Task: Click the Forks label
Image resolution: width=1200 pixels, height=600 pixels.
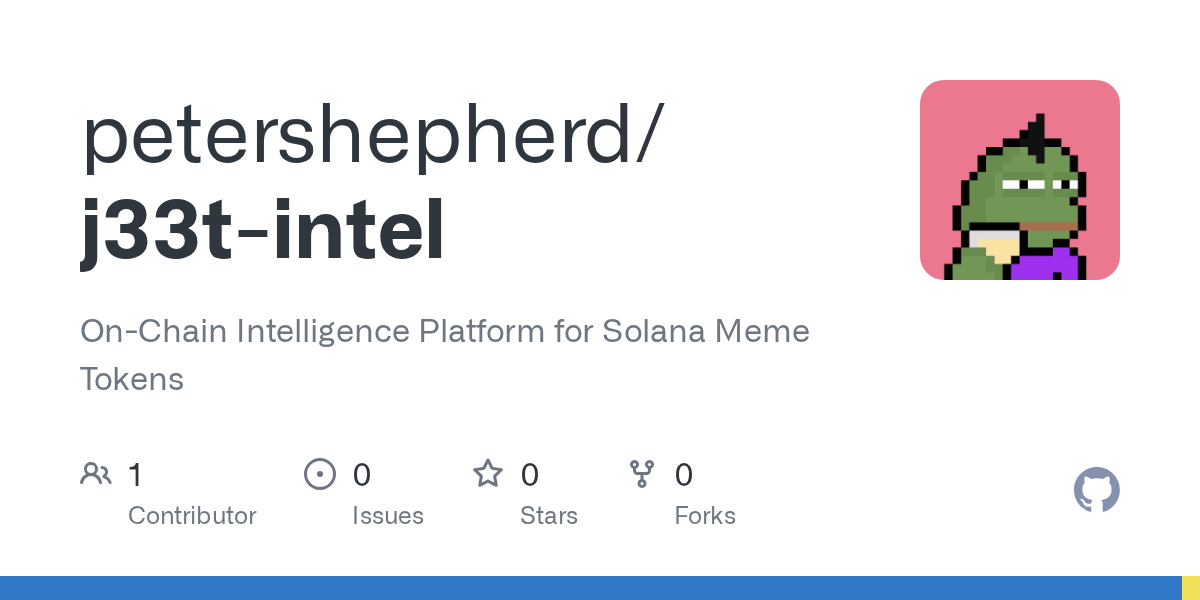Action: 705,516
